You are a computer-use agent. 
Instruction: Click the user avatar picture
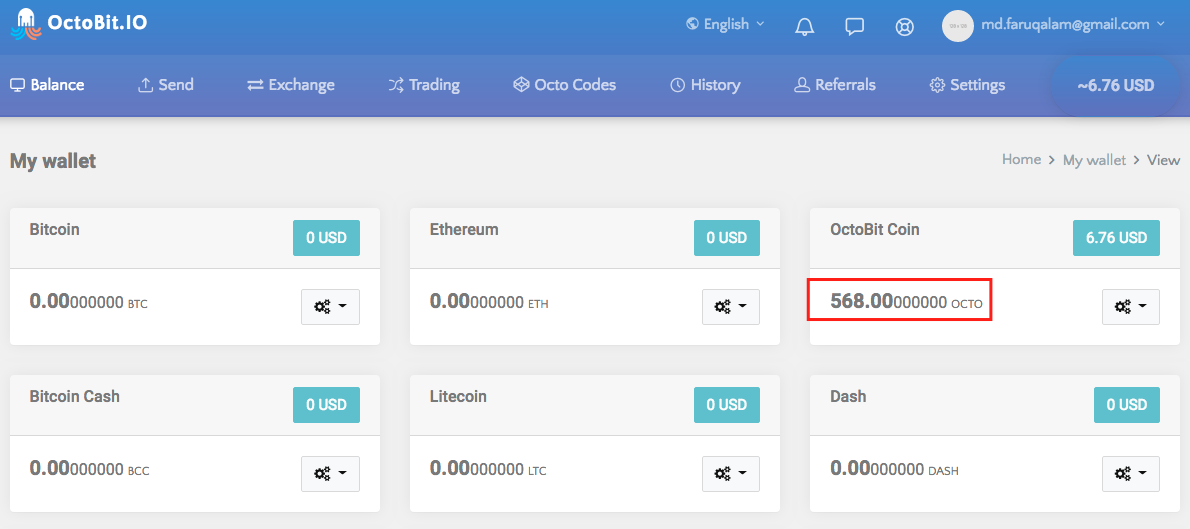[958, 26]
